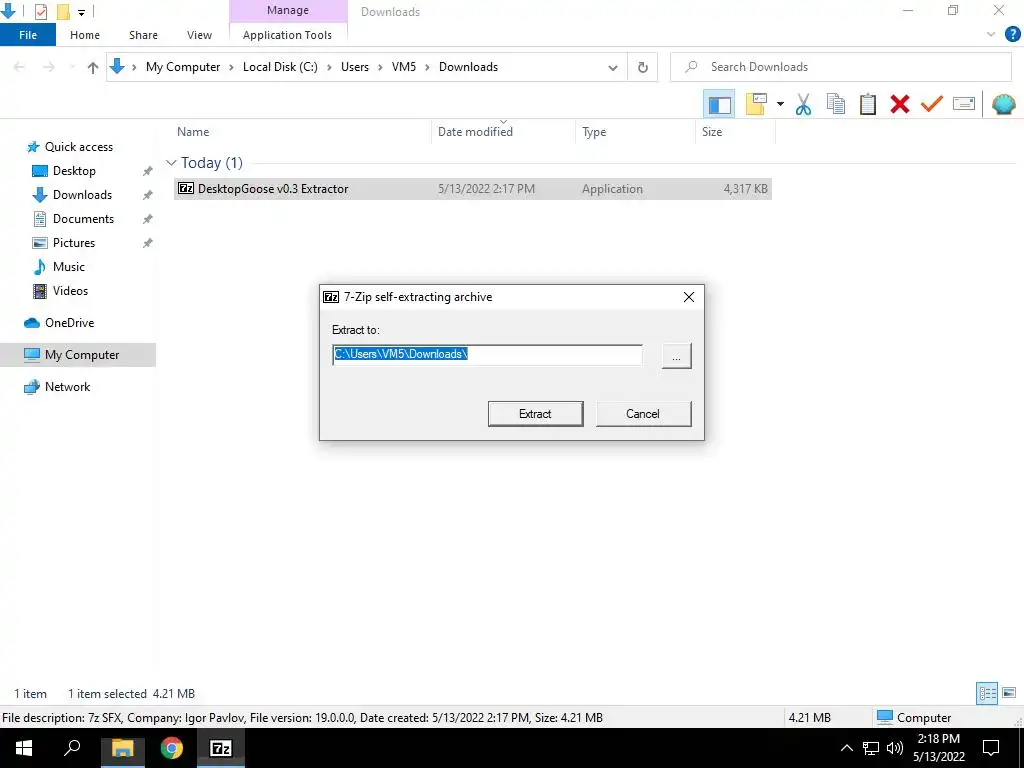Screen dimensions: 1024x768
Task: Close the 7-Zip self-extracting archive dialog
Action: [688, 297]
